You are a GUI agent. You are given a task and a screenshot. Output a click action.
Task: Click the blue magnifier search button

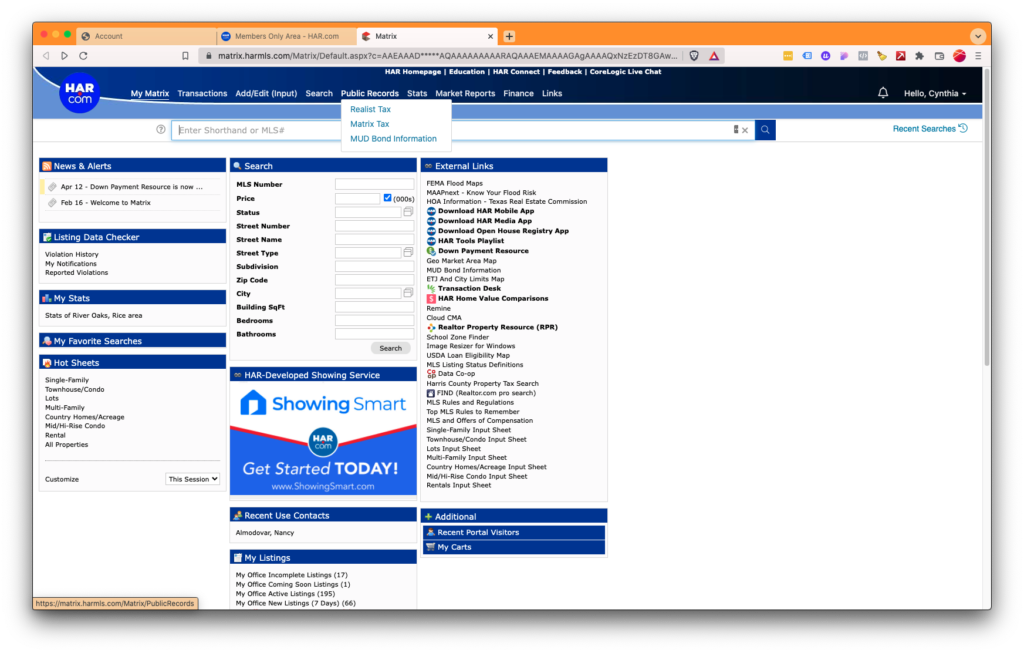(x=765, y=130)
